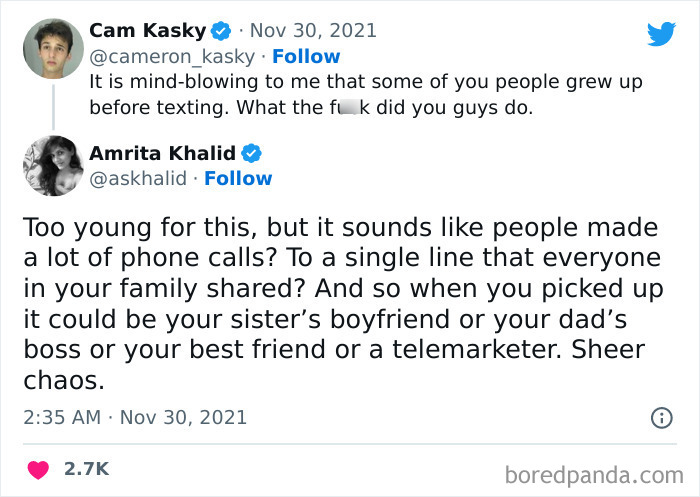Open the tweet info circle icon
Screen dimensions: 700x497
click(x=661, y=418)
